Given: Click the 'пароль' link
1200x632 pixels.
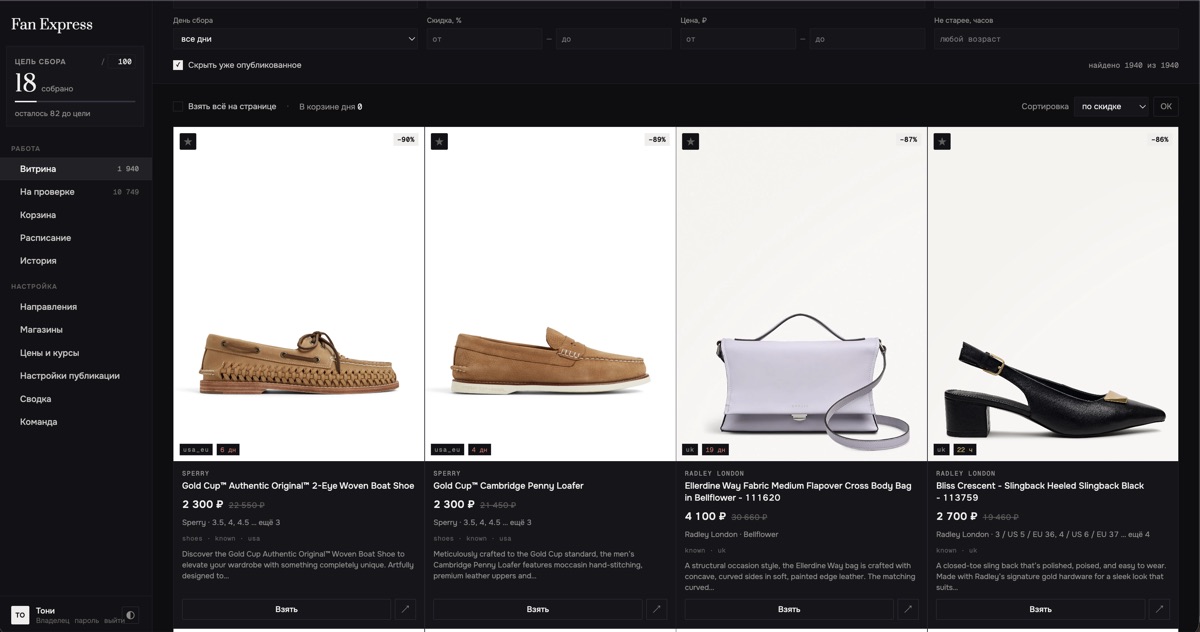Looking at the screenshot, I should (87, 621).
